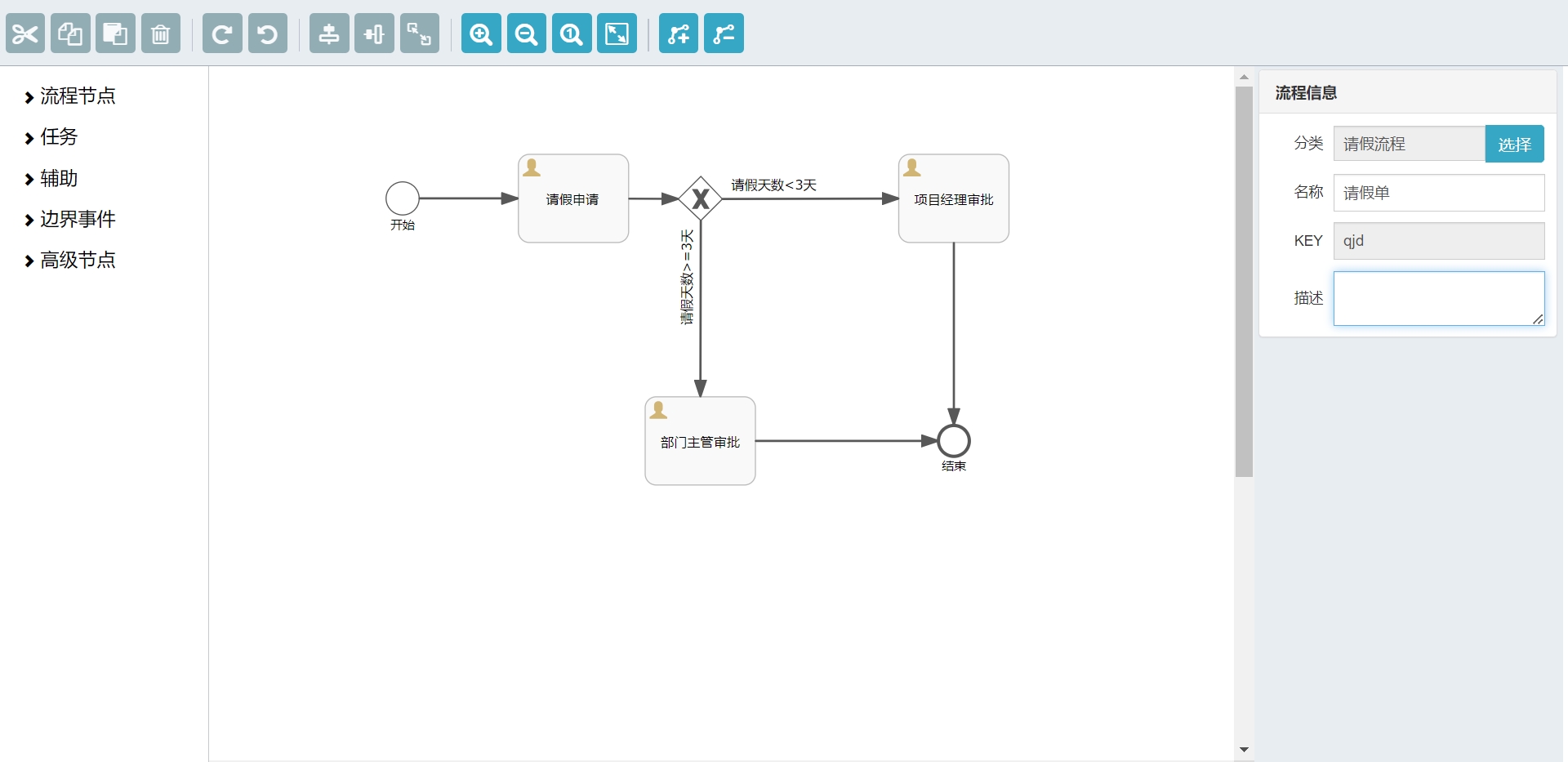
Task: Click the zoom in magnifier icon
Action: tap(481, 33)
